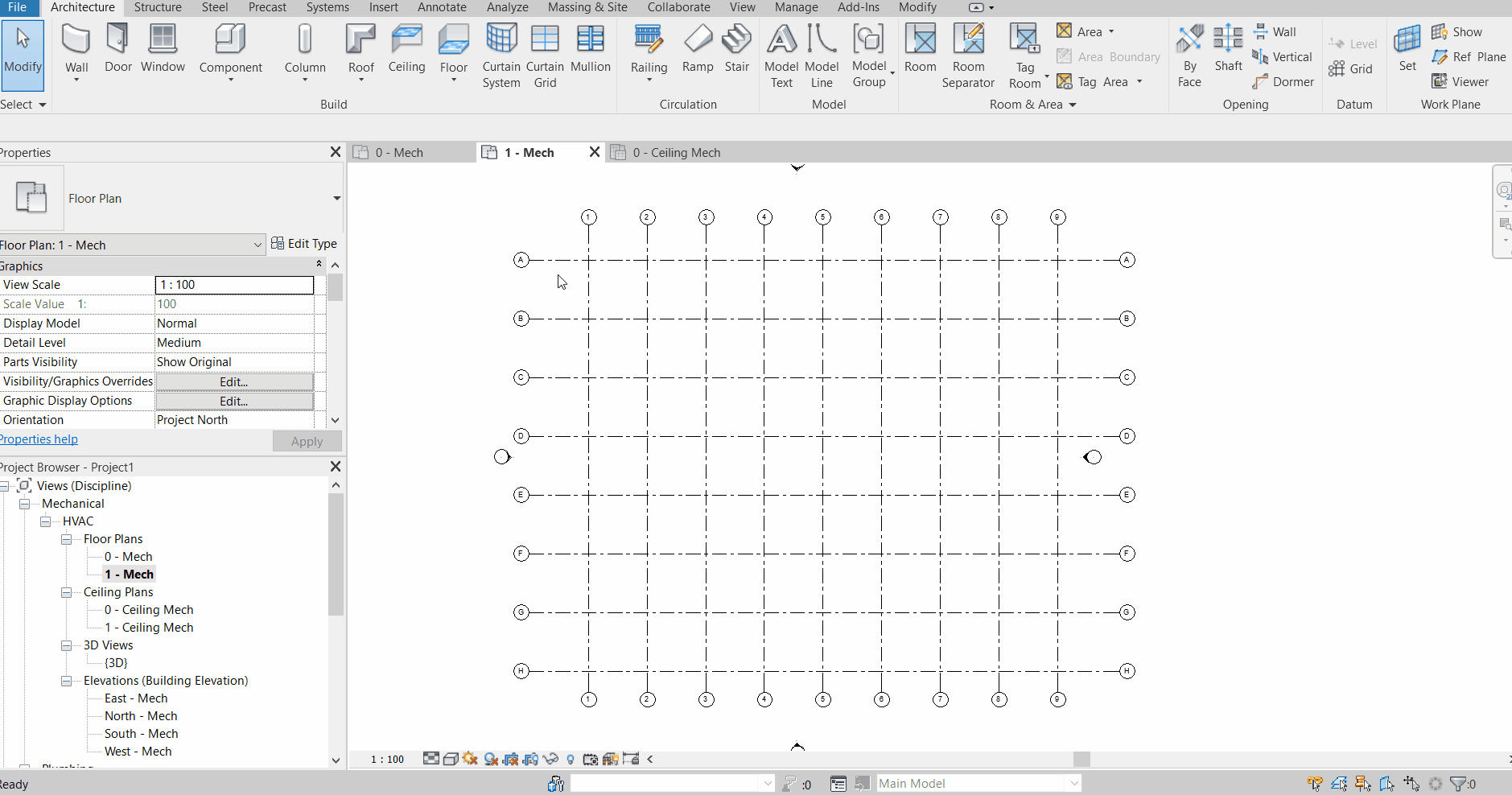The height and width of the screenshot is (795, 1512).
Task: Click the Wall opening tool
Action: [x=1275, y=32]
